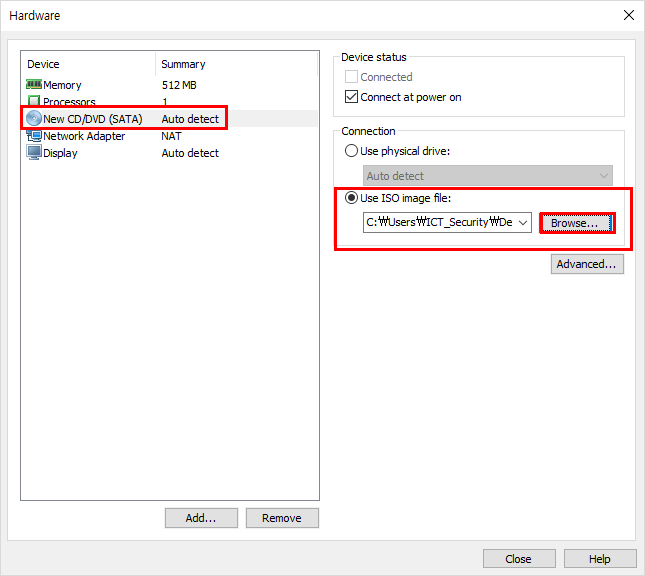The image size is (645, 576).
Task: Click the Close button at bottom
Action: pos(519,559)
